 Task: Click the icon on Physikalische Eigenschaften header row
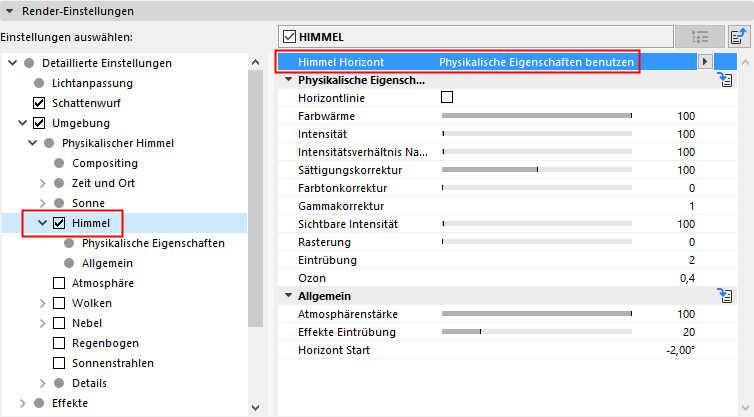point(727,80)
